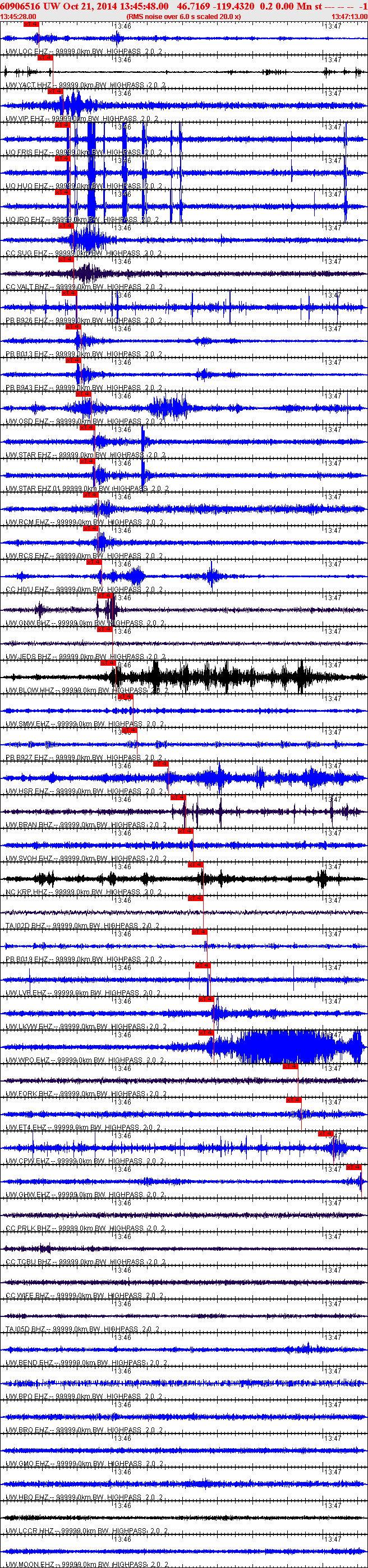The width and height of the screenshot is (368, 1568).
Task: Click red pick marker on UW LOC trace
Action: [x=31, y=24]
